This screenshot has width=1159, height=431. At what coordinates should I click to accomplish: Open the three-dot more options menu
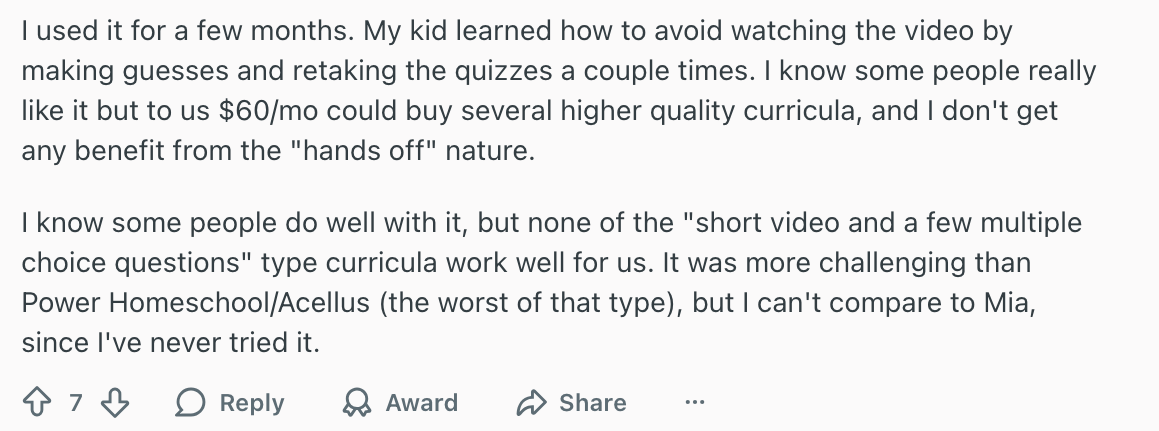[695, 402]
